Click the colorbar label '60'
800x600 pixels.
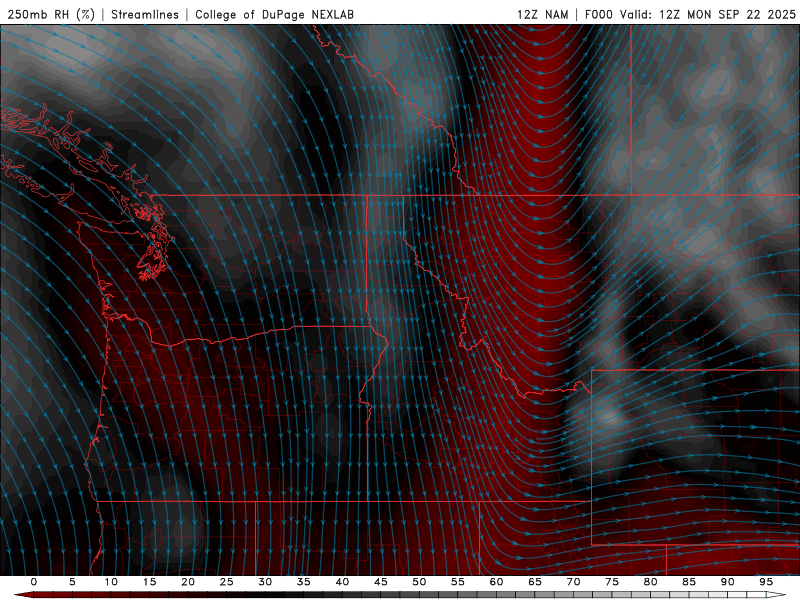click(x=496, y=582)
